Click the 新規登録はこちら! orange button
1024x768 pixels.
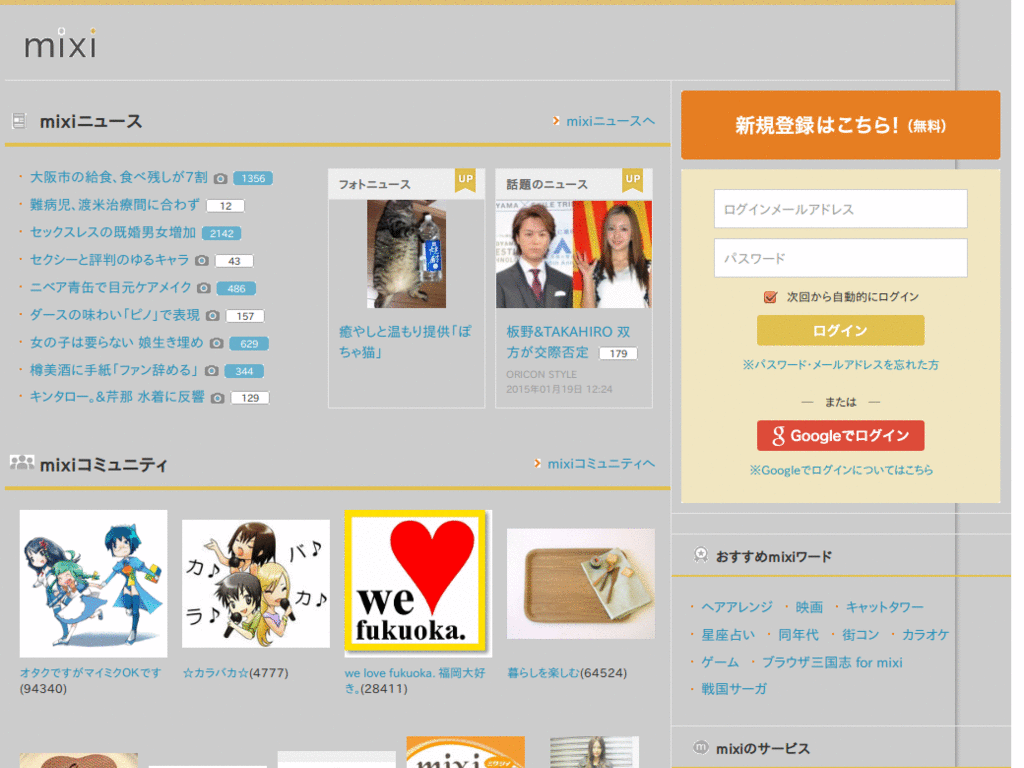(840, 125)
